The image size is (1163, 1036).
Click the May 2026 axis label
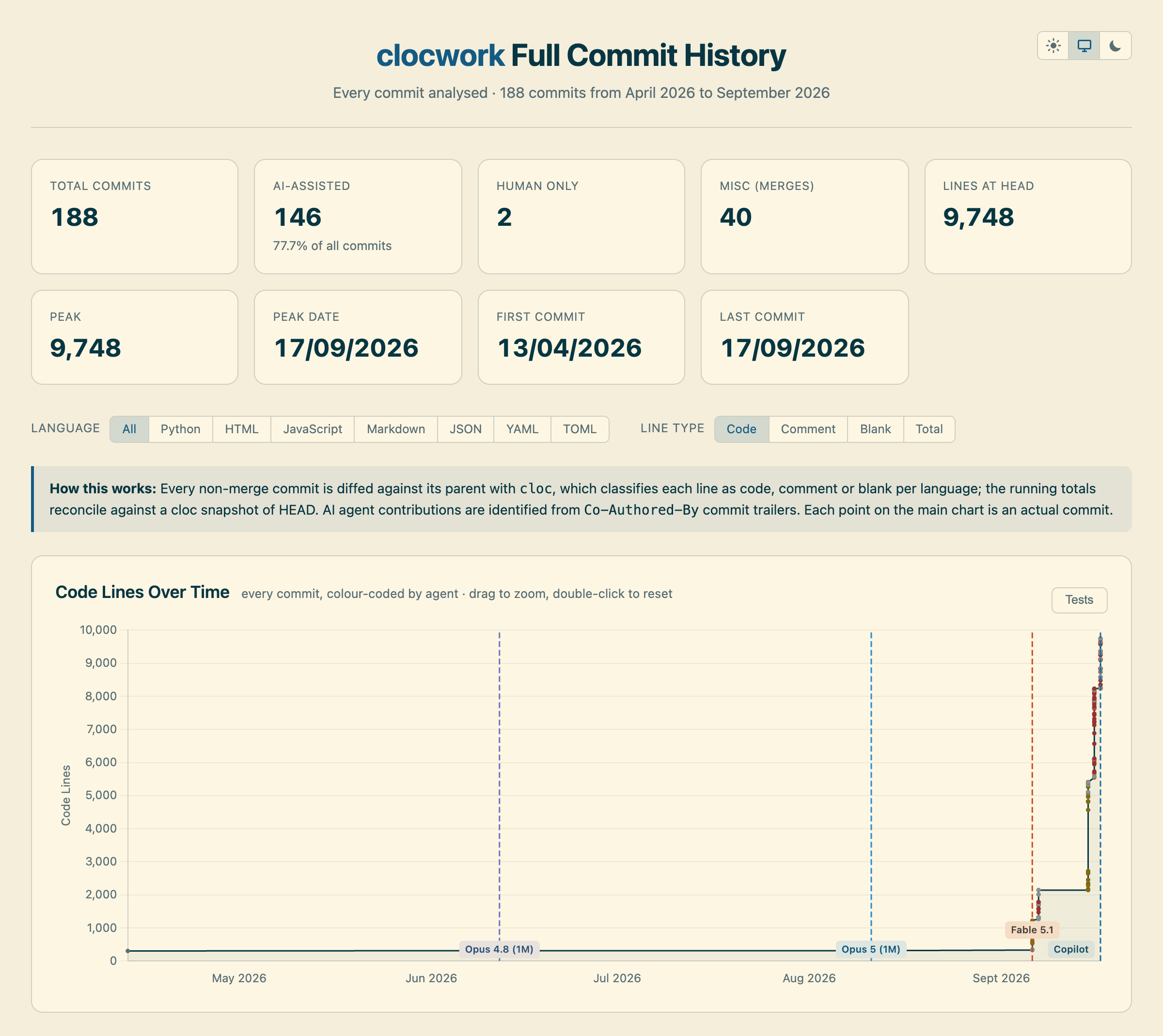click(238, 978)
